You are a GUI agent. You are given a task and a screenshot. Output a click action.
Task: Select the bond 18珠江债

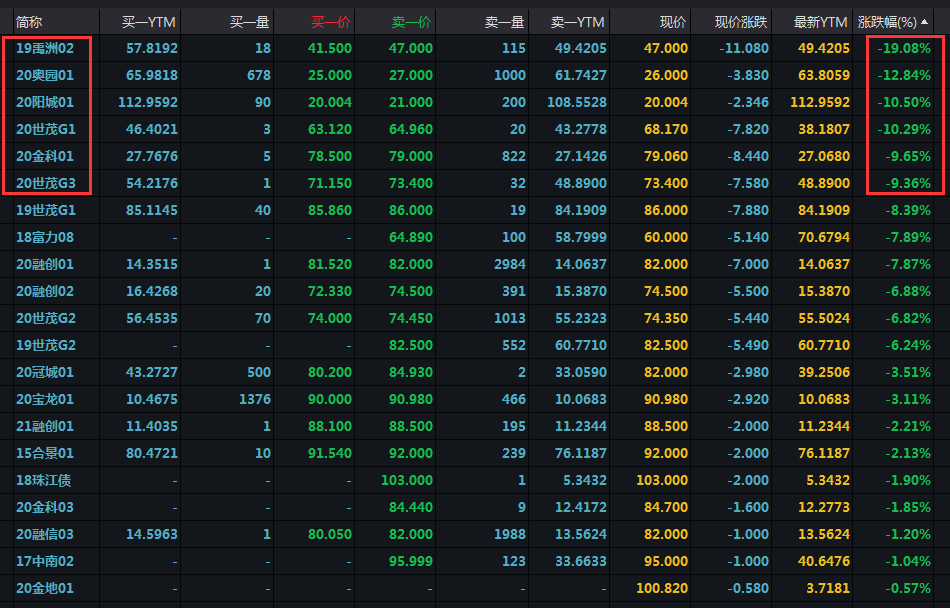pyautogui.click(x=44, y=480)
